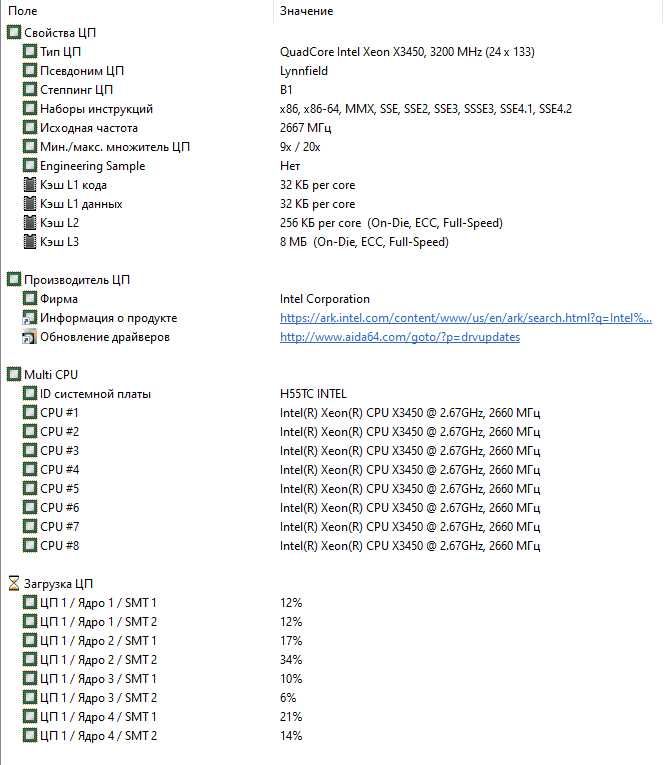Click icon for ЦП 1 / Ядро 4 / SMT 2
670x765 pixels.
pos(30,736)
